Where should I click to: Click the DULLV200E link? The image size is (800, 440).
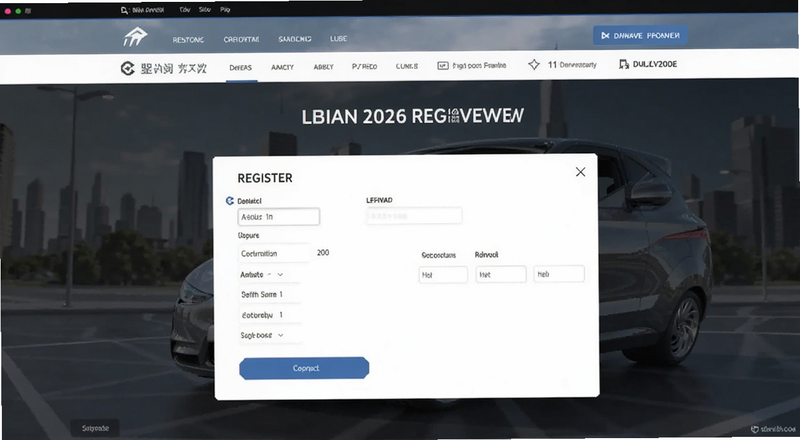655,64
